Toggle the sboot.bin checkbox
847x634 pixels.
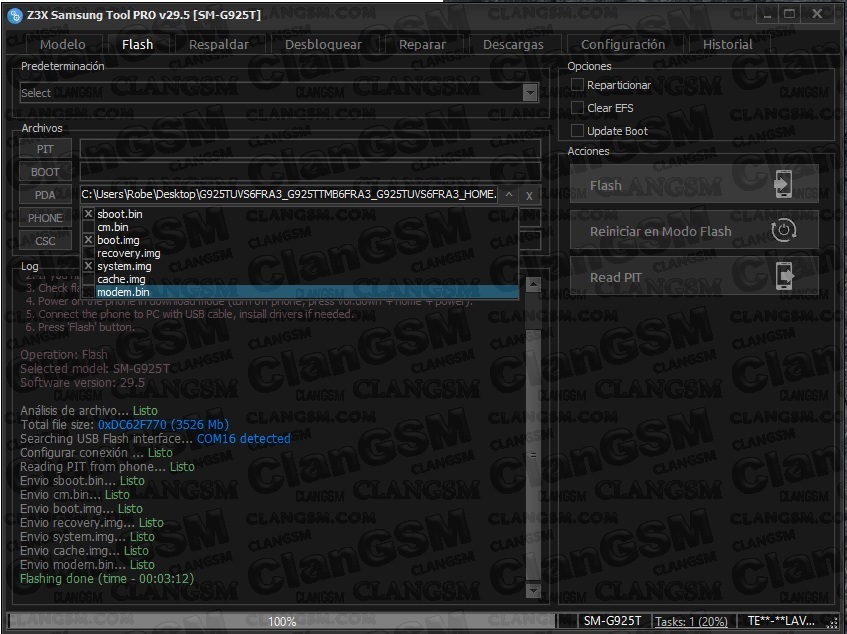pos(89,214)
